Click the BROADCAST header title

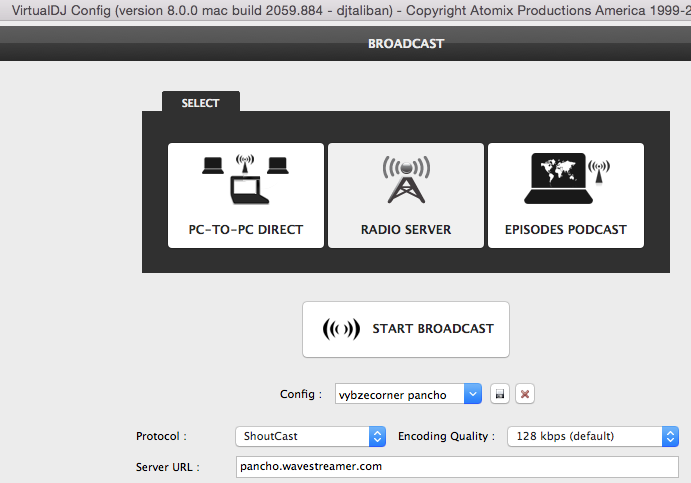[x=405, y=44]
